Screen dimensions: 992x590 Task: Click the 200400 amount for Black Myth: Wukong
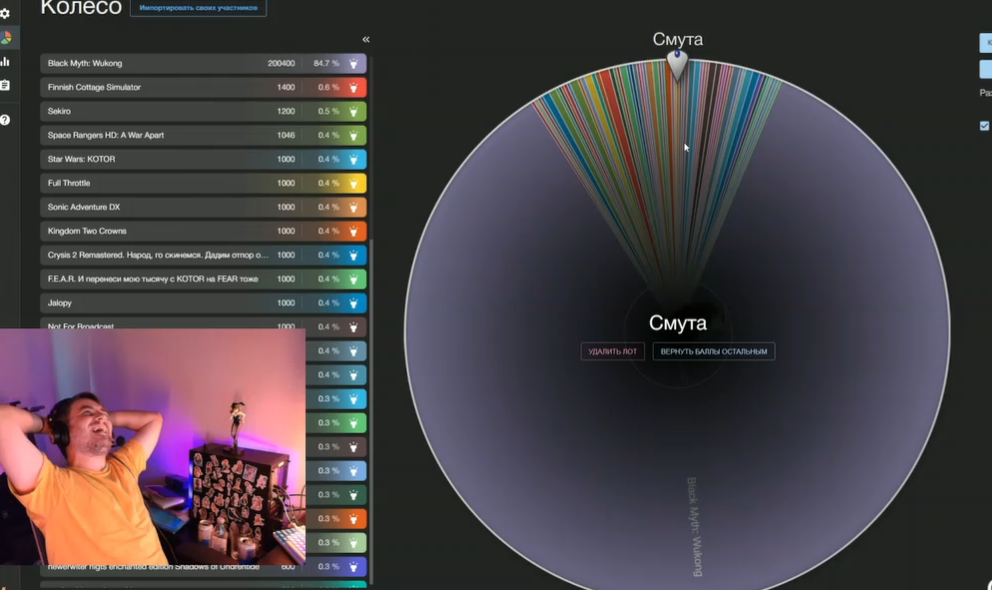281,63
